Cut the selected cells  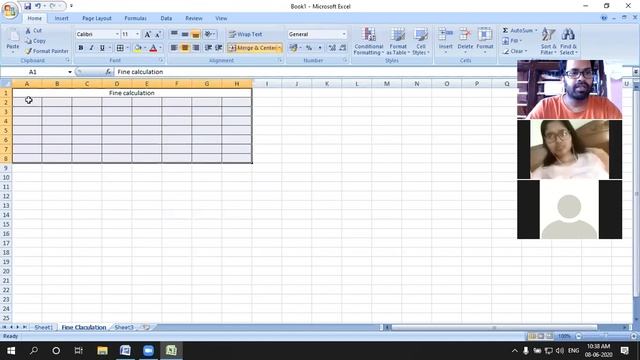(x=34, y=31)
